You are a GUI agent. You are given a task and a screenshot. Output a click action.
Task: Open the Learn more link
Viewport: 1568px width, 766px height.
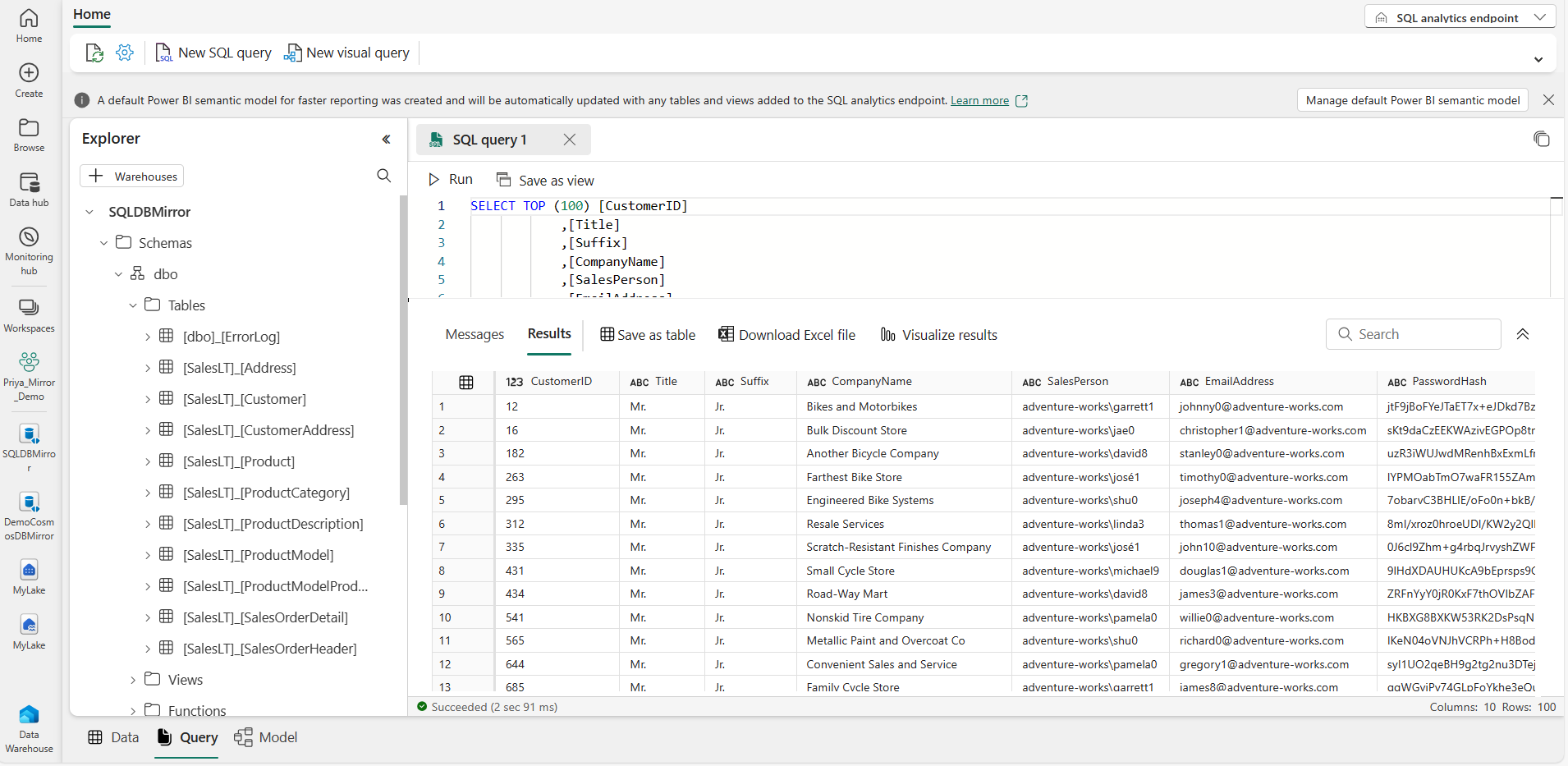pos(979,100)
